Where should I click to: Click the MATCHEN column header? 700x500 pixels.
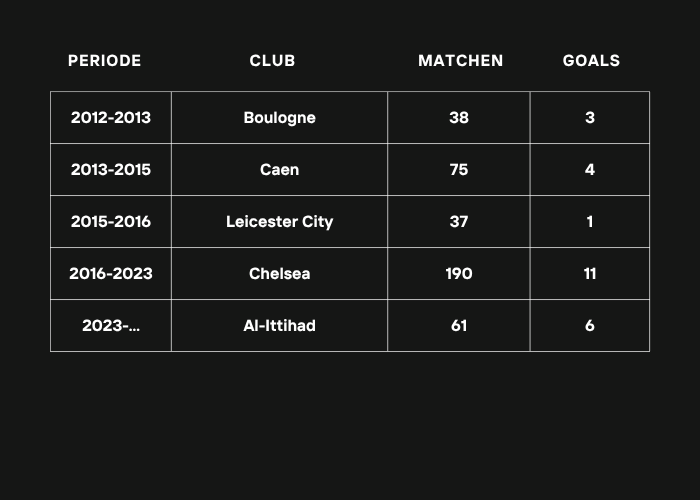click(x=461, y=61)
